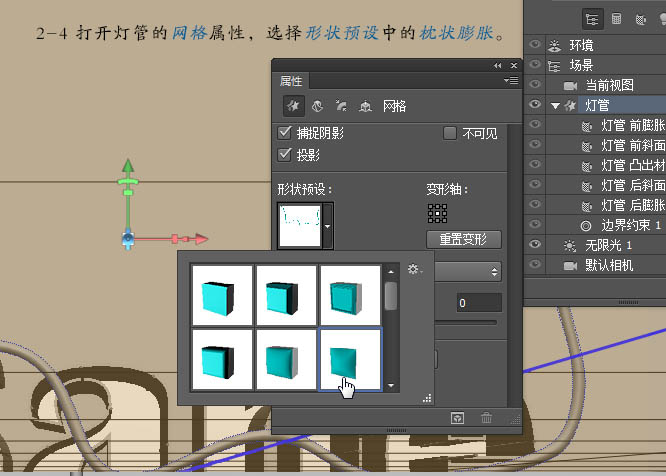Hide the 无限光 1 light layer
Viewport: 666px width, 476px height.
(535, 245)
